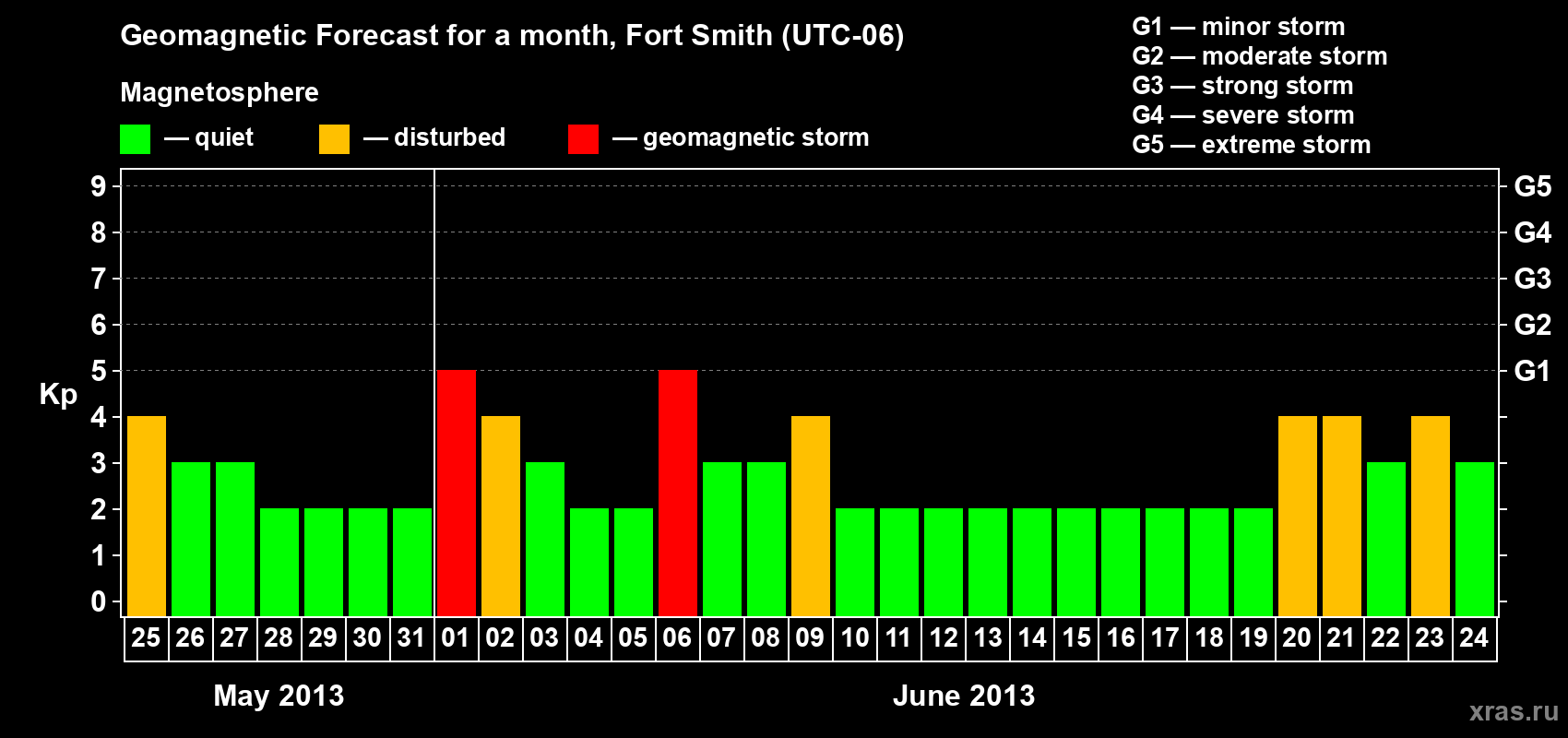Click the green bar for June 03
1568x738 pixels.
tap(545, 539)
